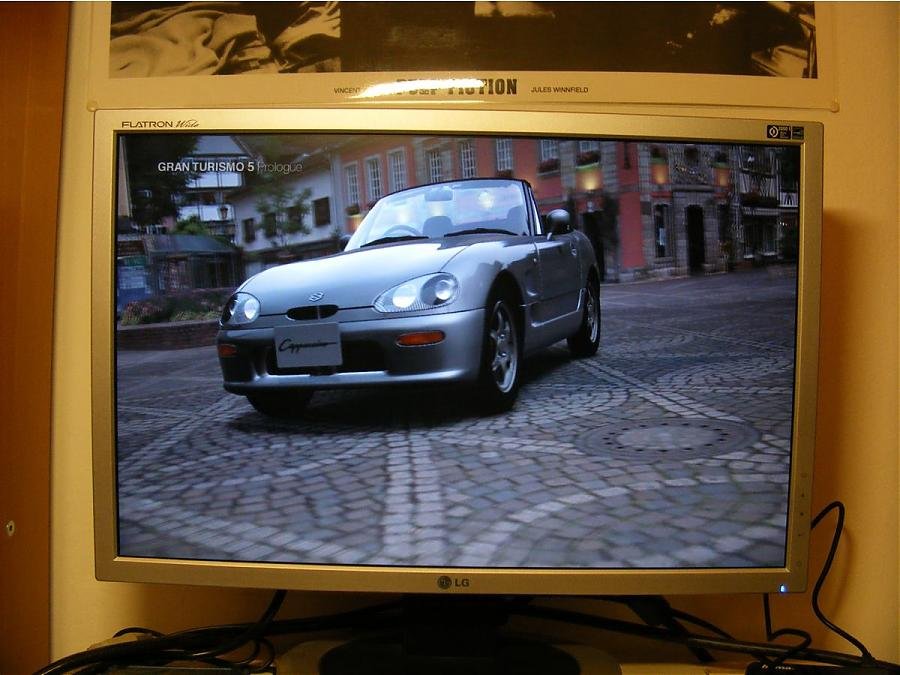Click the Suzuki emblem on the car's hood
This screenshot has width=900, height=675.
pyautogui.click(x=315, y=296)
